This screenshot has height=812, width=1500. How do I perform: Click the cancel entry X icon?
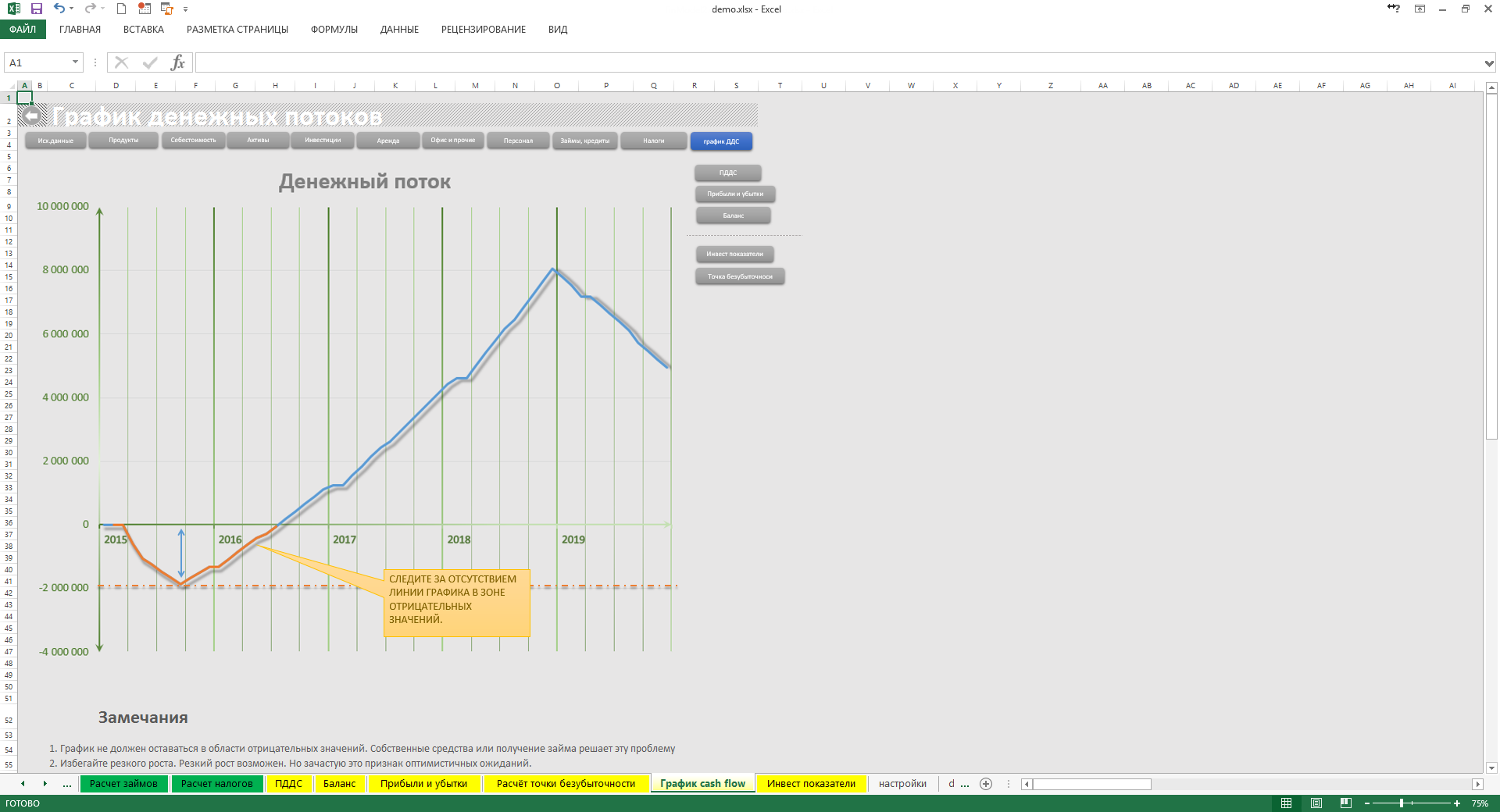click(121, 62)
